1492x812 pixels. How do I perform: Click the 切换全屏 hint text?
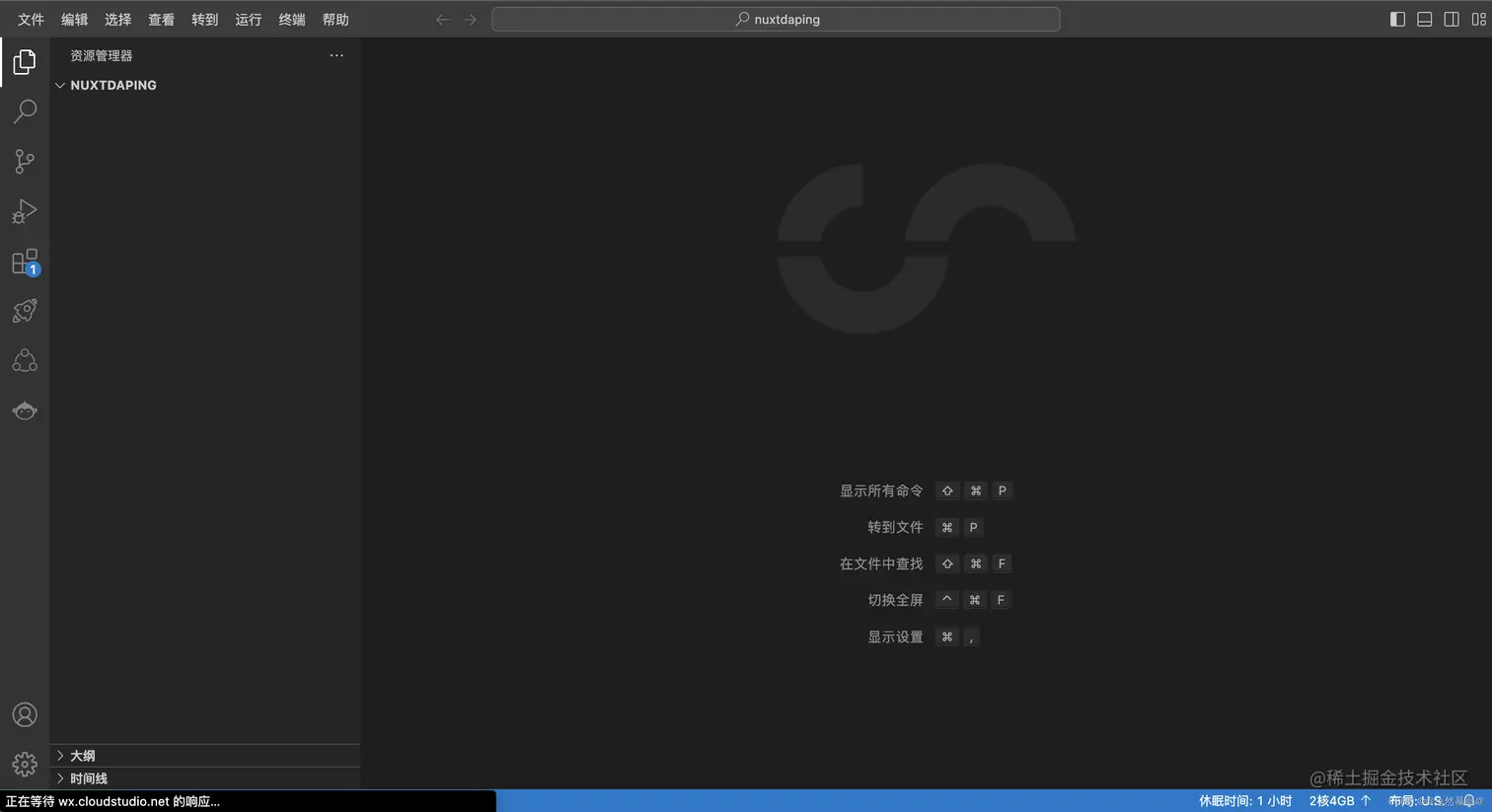coord(895,600)
